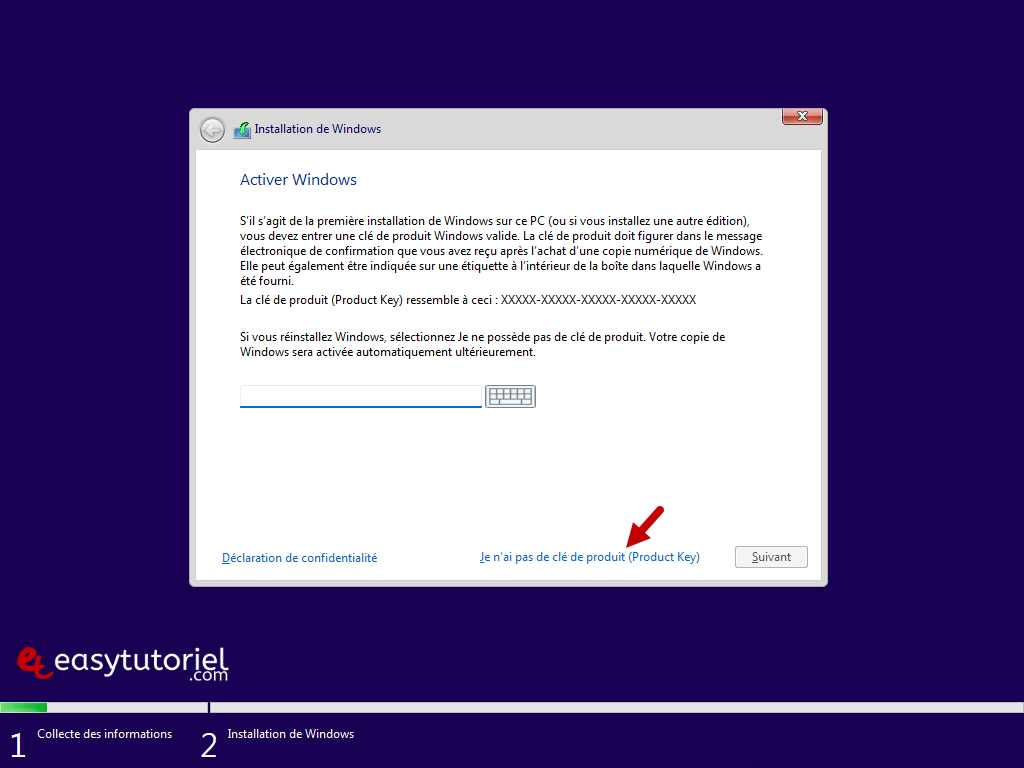
Task: Click the paragraph starting Si vous réinstallez Windows
Action: tap(483, 344)
